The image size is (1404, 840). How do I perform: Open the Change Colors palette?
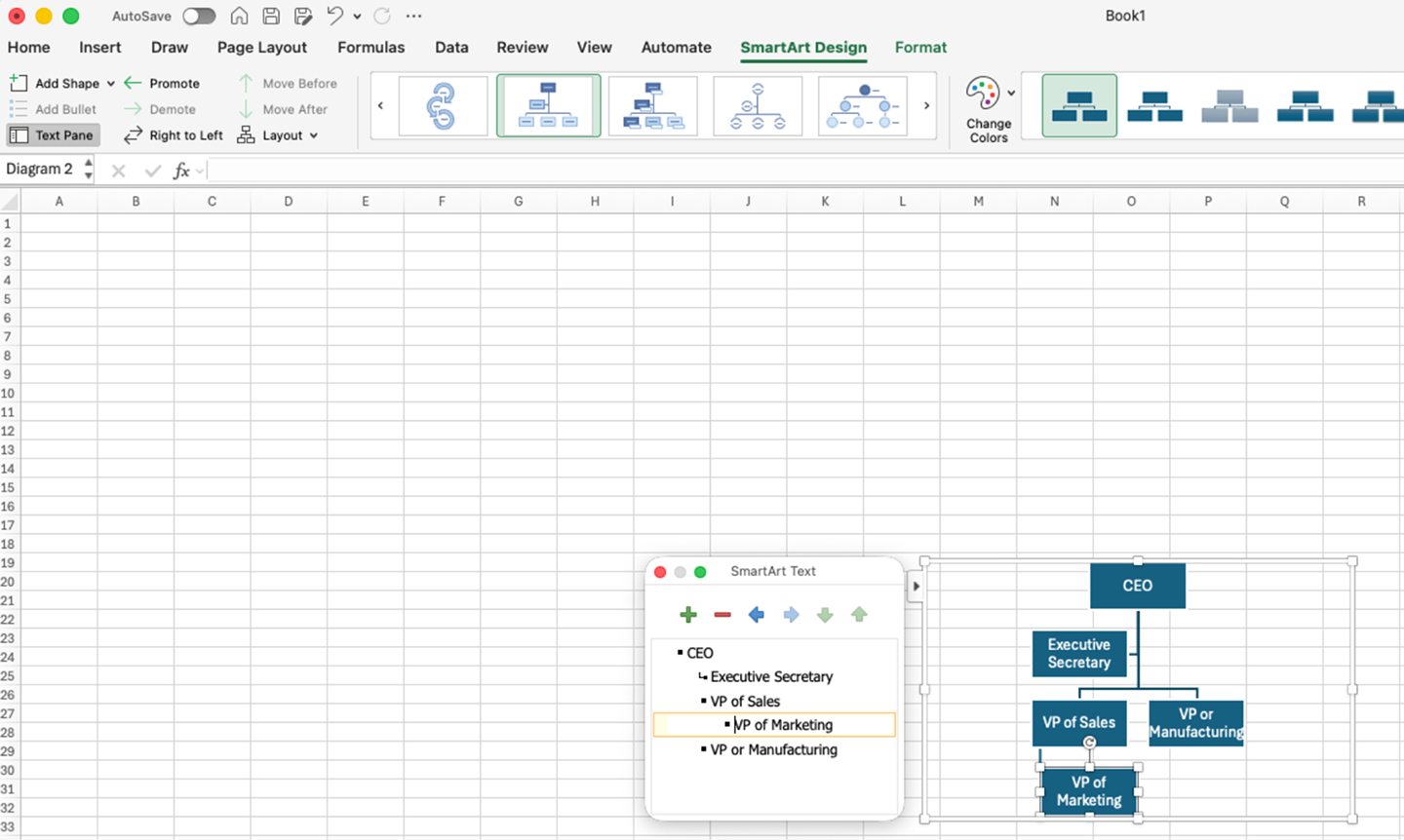coord(990,110)
